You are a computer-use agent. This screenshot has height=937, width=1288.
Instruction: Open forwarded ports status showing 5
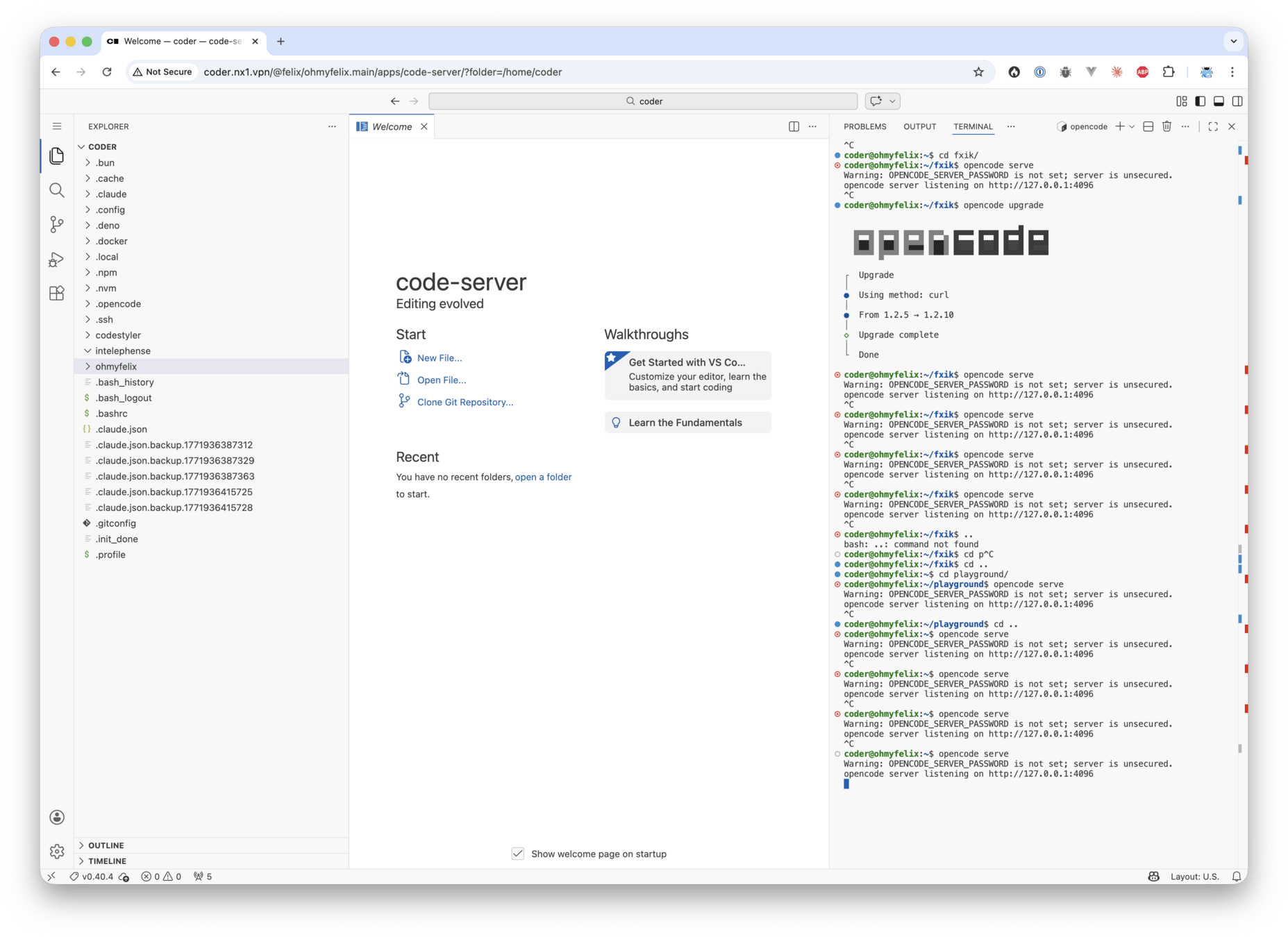tap(203, 877)
